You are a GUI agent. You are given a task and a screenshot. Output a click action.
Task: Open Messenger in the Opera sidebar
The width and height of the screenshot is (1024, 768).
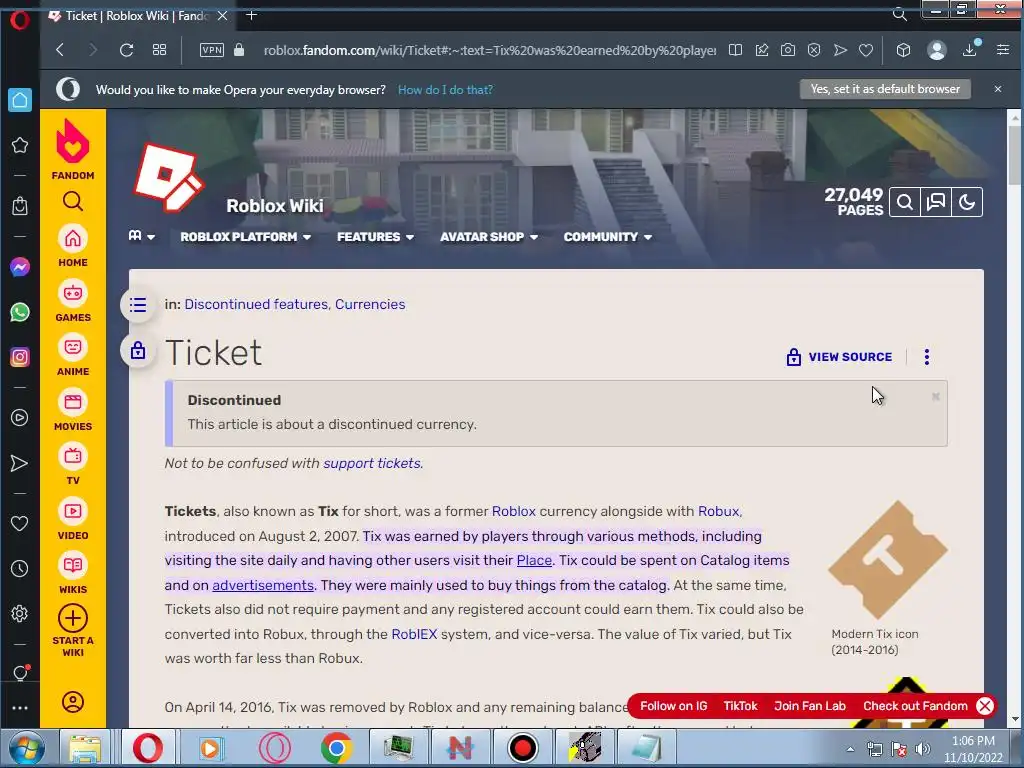20,266
